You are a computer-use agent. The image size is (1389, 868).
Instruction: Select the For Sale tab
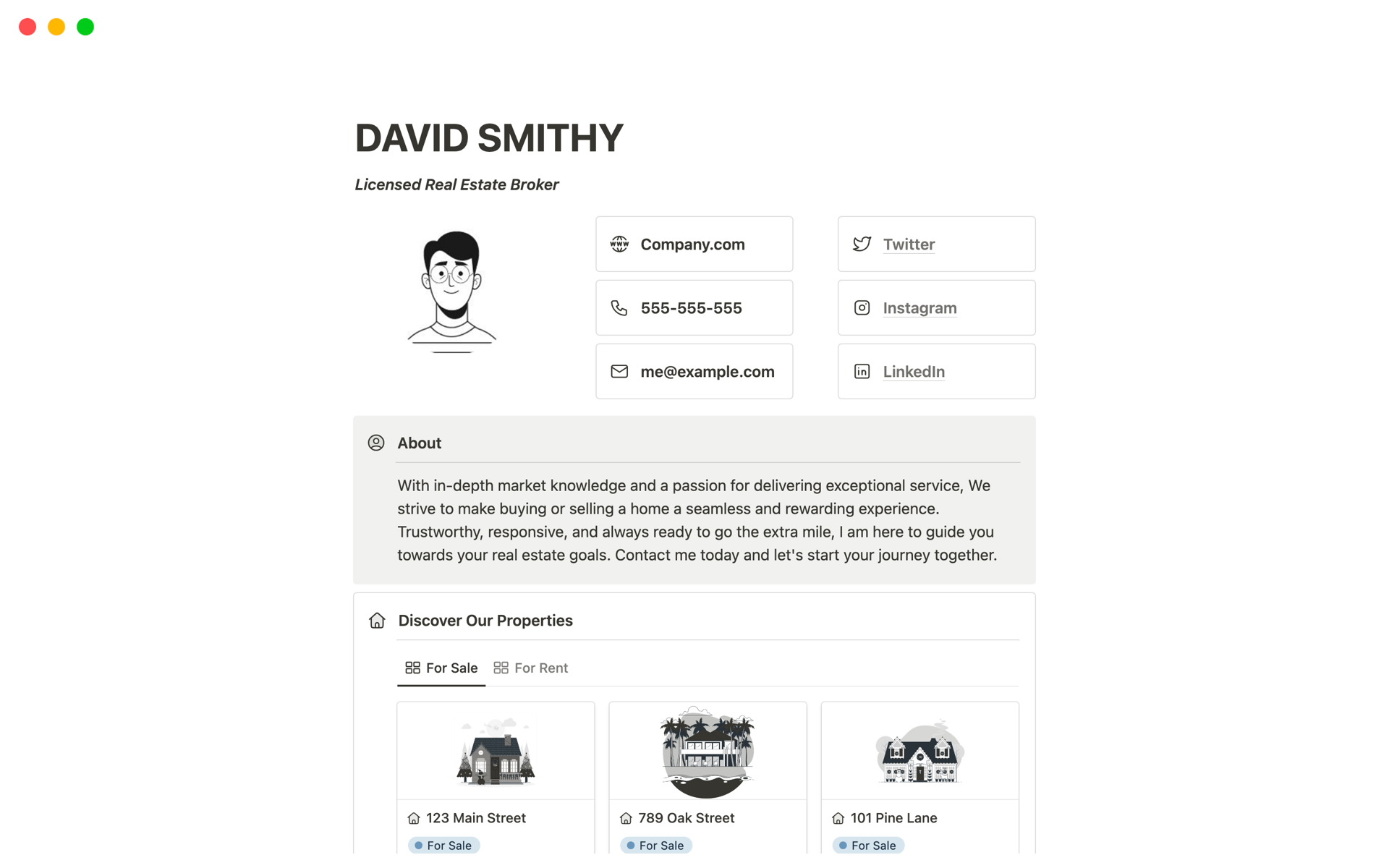click(x=441, y=668)
